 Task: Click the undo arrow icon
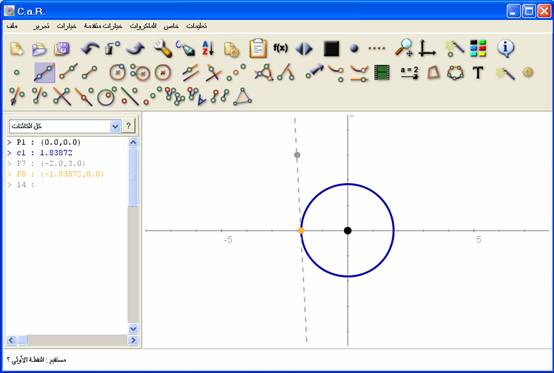point(90,49)
